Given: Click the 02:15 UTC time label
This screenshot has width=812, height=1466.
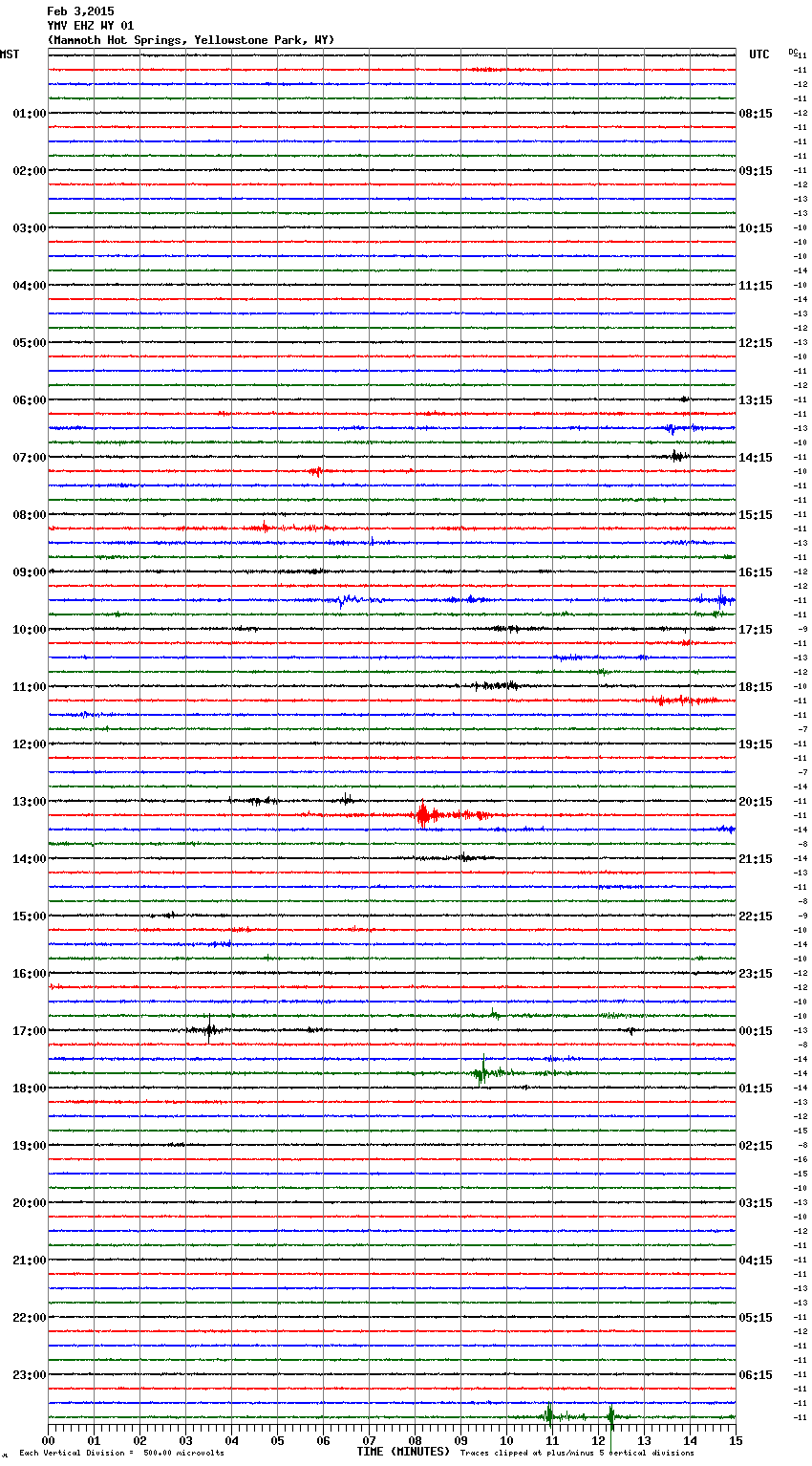Looking at the screenshot, I should [x=756, y=1146].
